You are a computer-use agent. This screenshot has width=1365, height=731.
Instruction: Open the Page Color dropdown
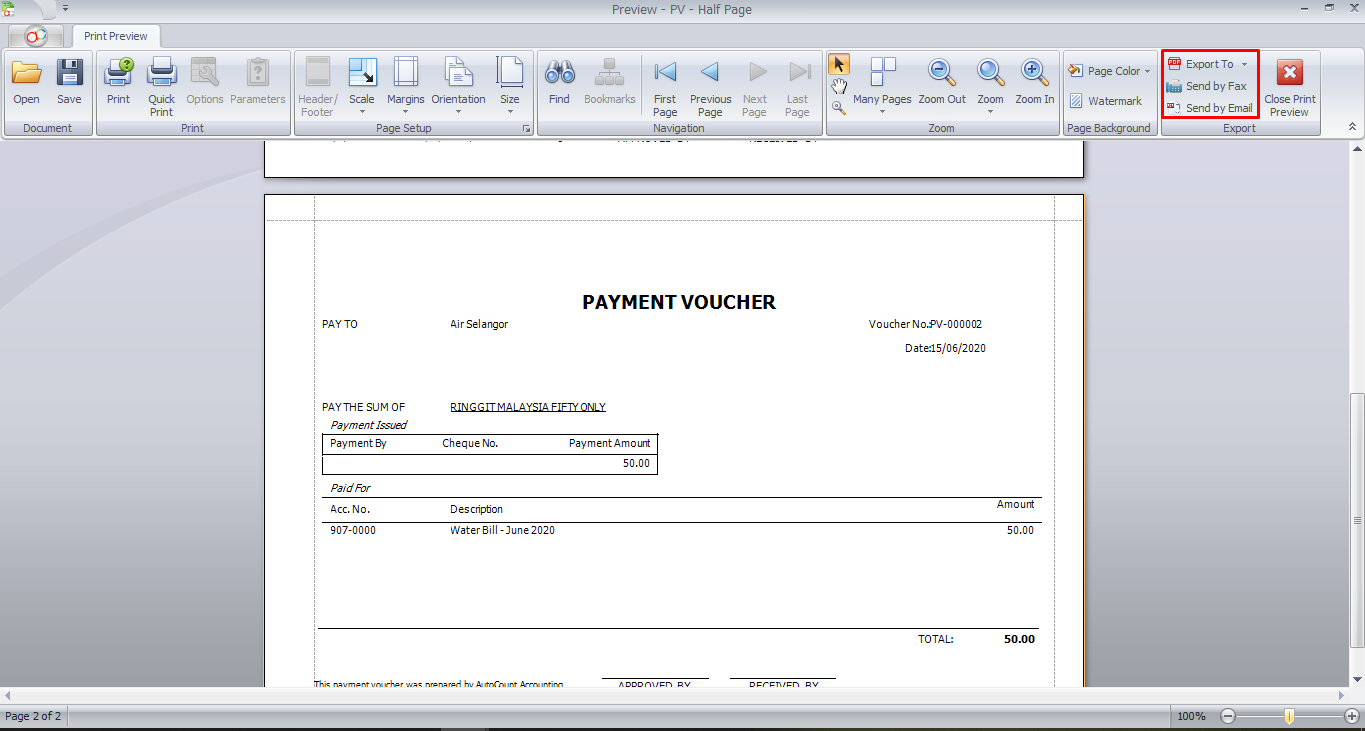click(1108, 71)
